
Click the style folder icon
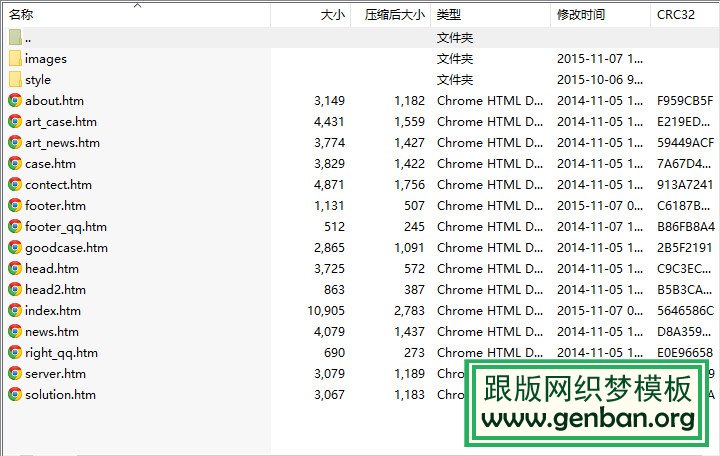coord(15,79)
